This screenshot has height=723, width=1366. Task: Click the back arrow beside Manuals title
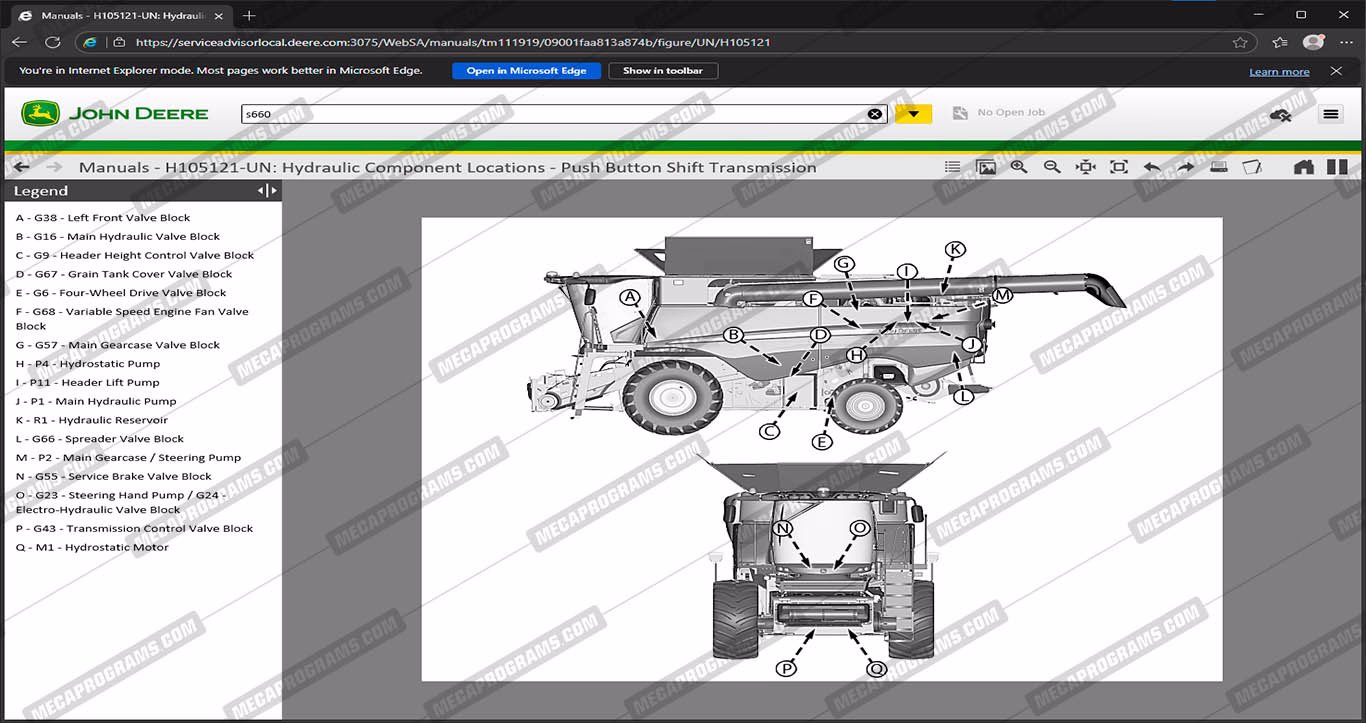(x=22, y=167)
